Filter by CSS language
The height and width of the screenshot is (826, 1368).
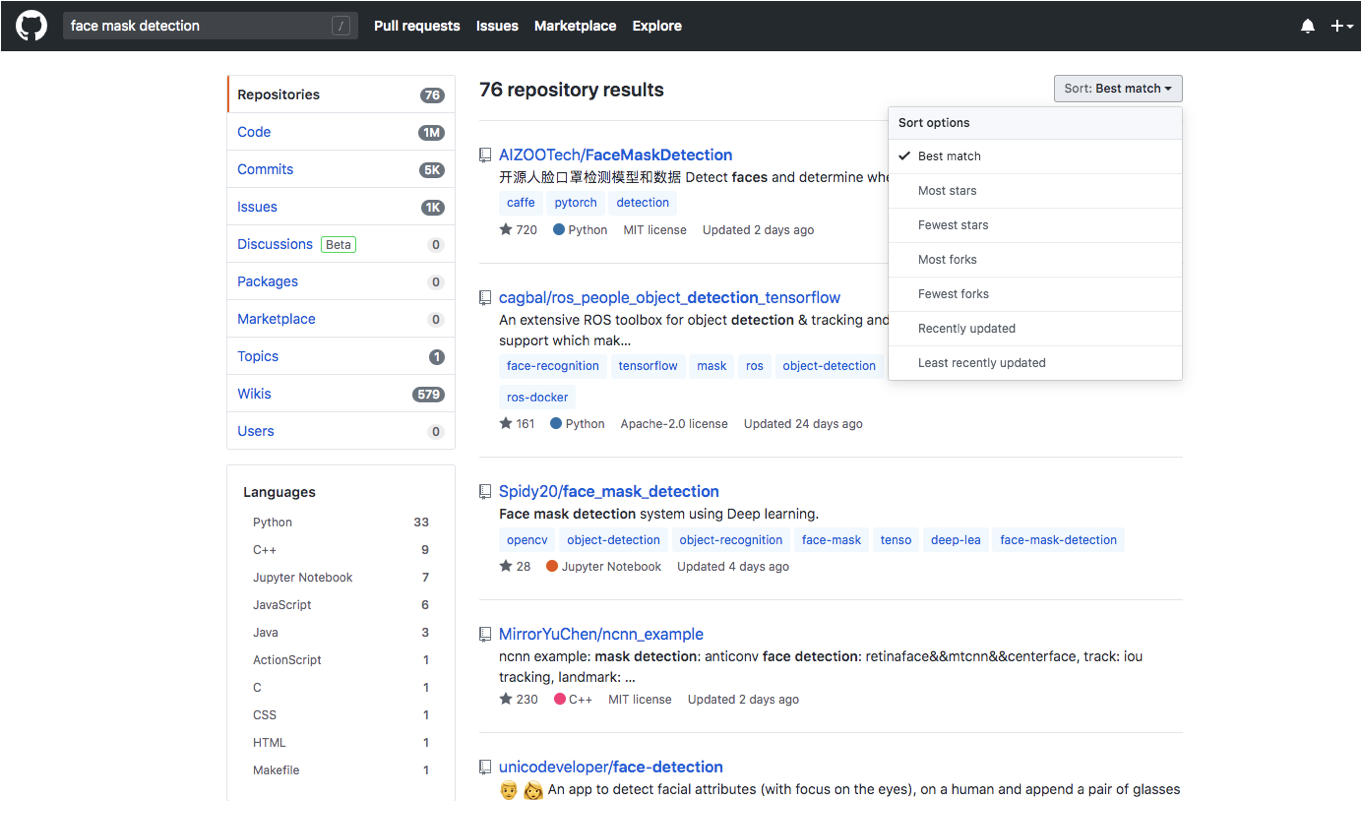(x=341, y=715)
